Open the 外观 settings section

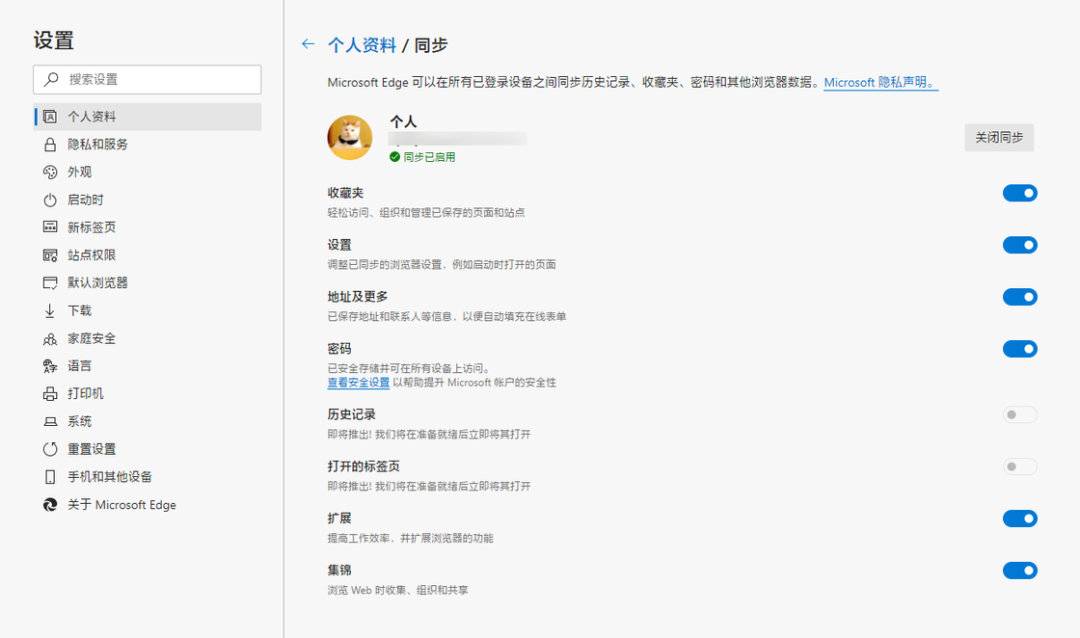pyautogui.click(x=147, y=172)
